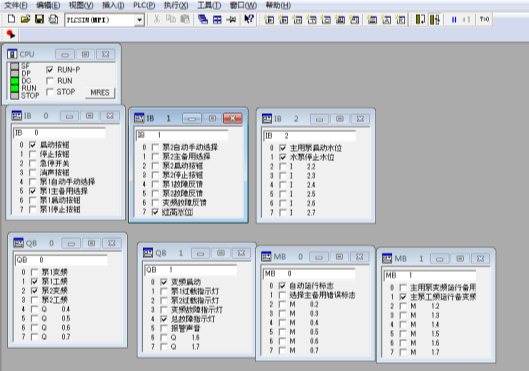Toggle bit 1 泵1工频 in QB 0
529x371 pixels.
(34, 281)
